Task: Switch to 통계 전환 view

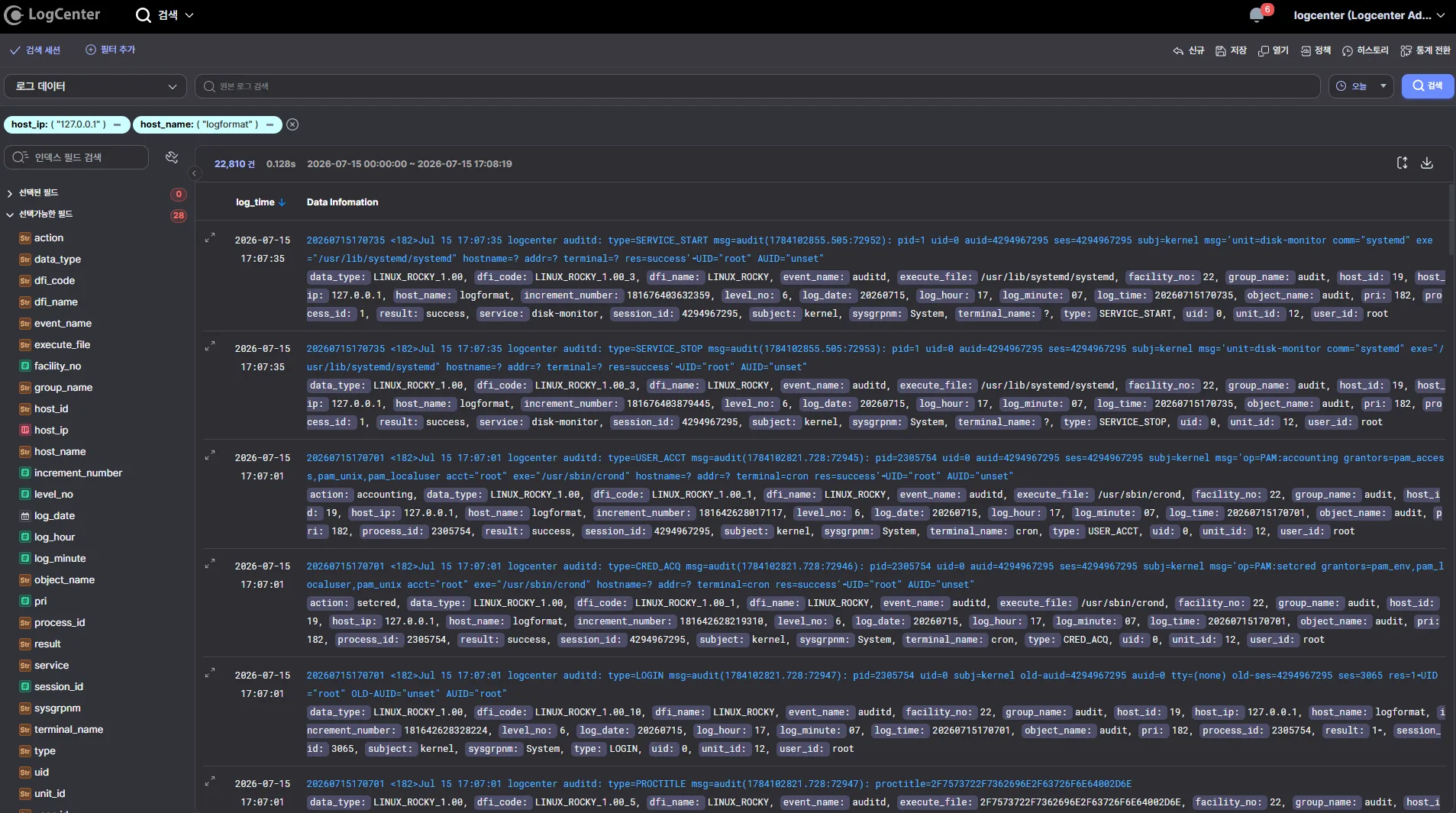Action: click(1425, 50)
